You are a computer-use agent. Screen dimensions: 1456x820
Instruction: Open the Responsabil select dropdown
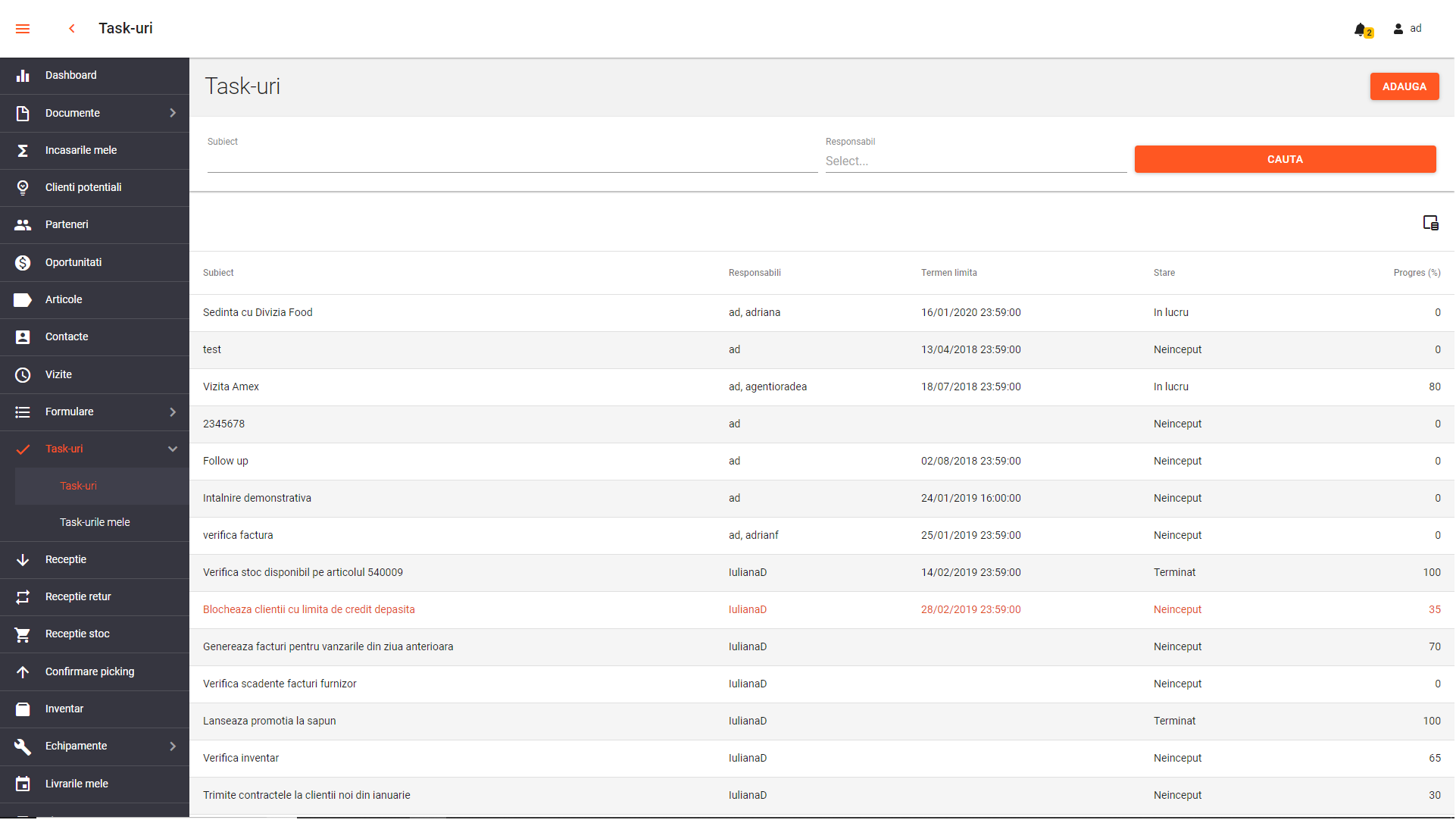tap(976, 161)
